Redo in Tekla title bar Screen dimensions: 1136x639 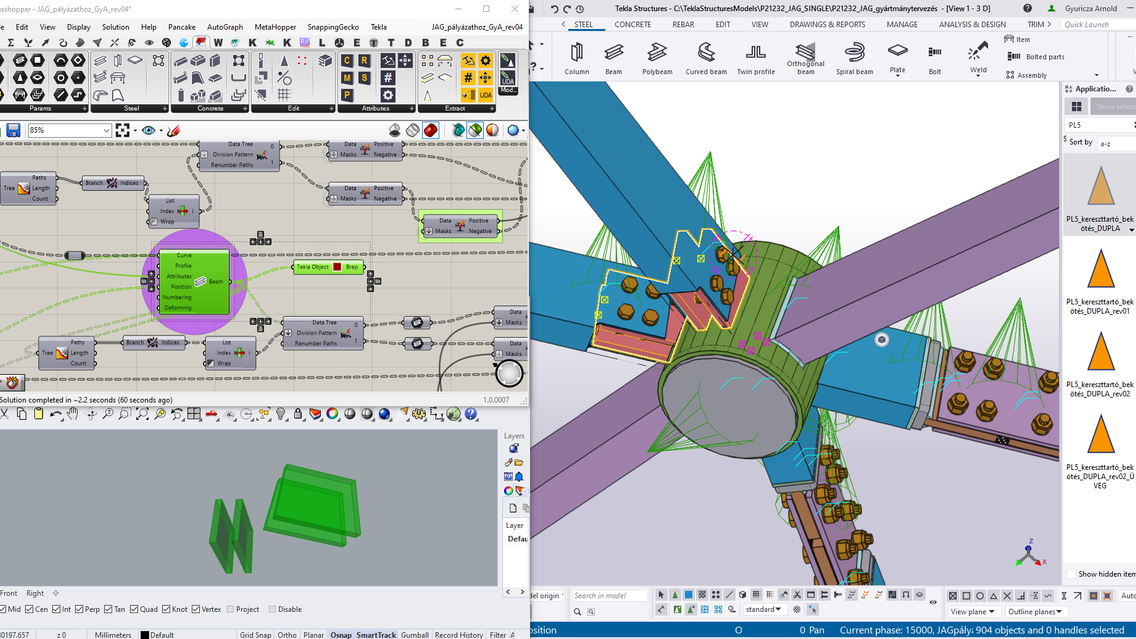pyautogui.click(x=567, y=9)
